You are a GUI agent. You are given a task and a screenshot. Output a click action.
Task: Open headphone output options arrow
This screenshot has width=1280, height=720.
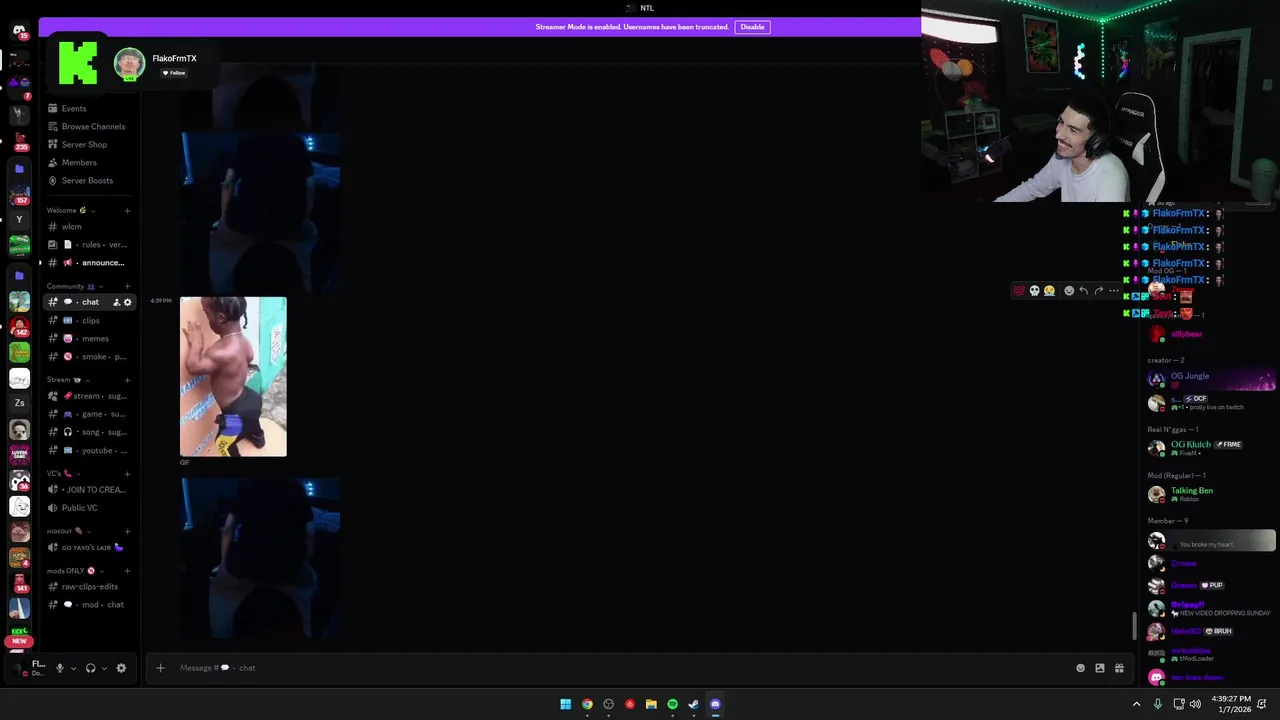pyautogui.click(x=103, y=668)
